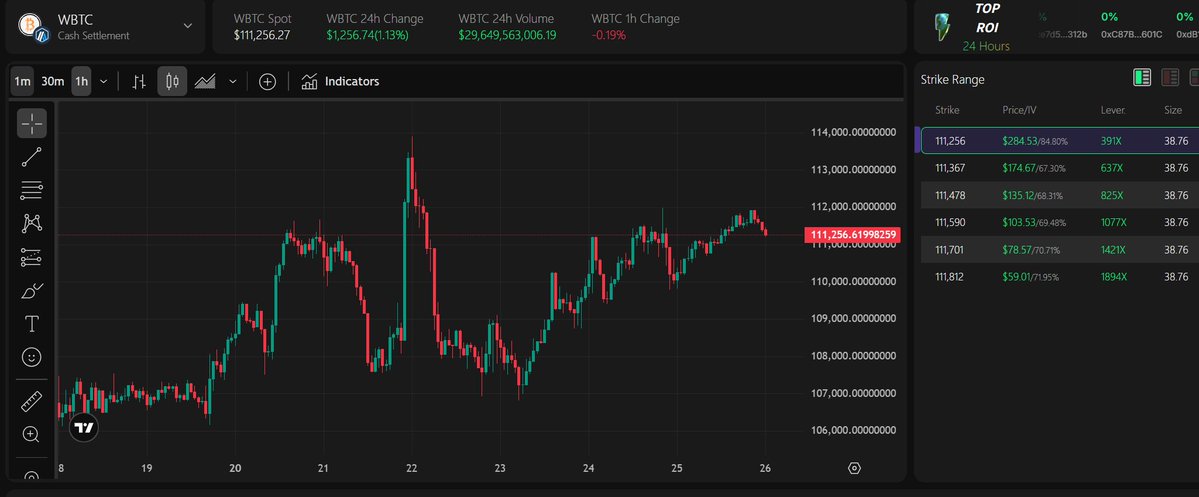Click the zoom in magnifier tool

tap(32, 434)
